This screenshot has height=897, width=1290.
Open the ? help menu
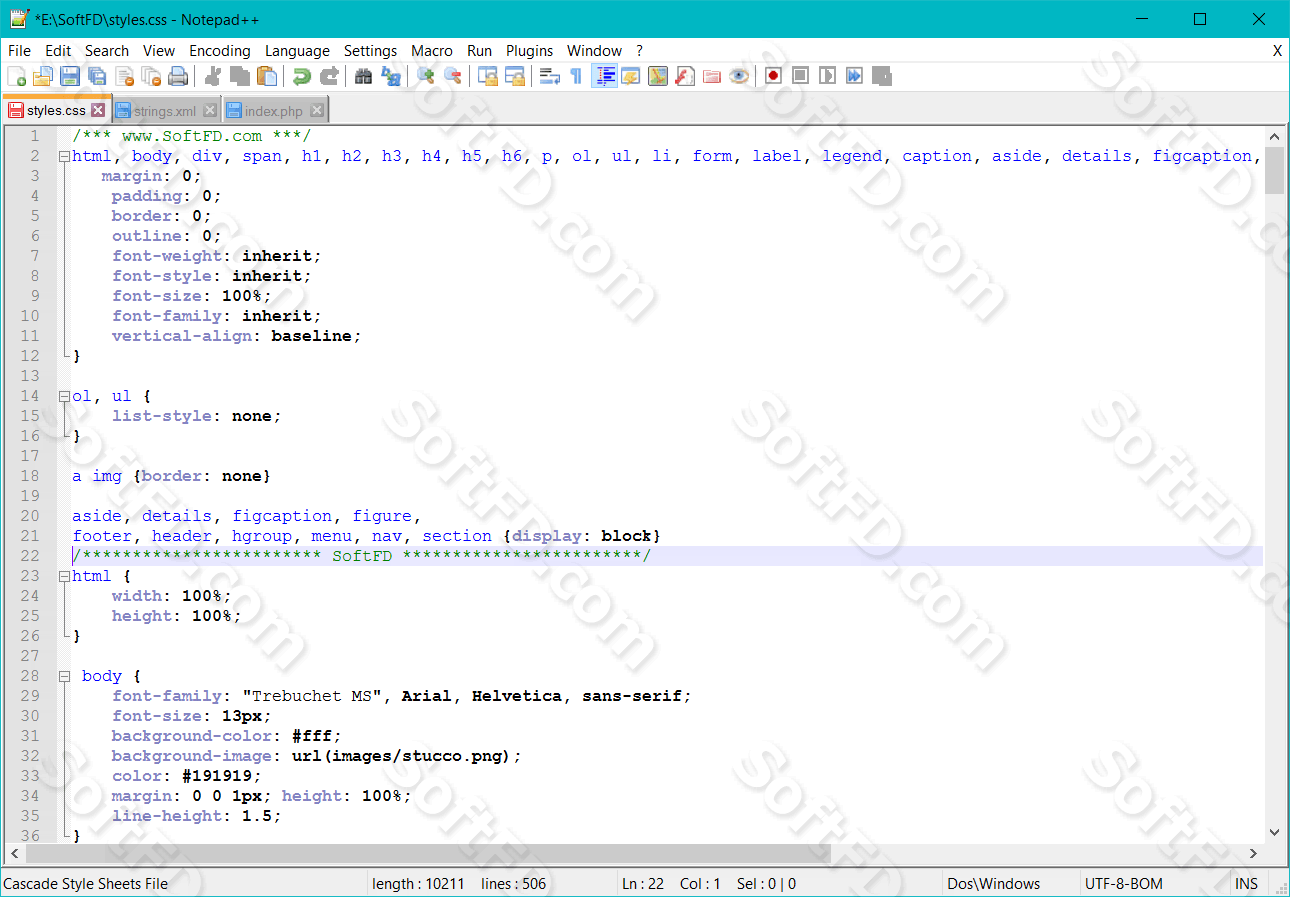coord(639,51)
